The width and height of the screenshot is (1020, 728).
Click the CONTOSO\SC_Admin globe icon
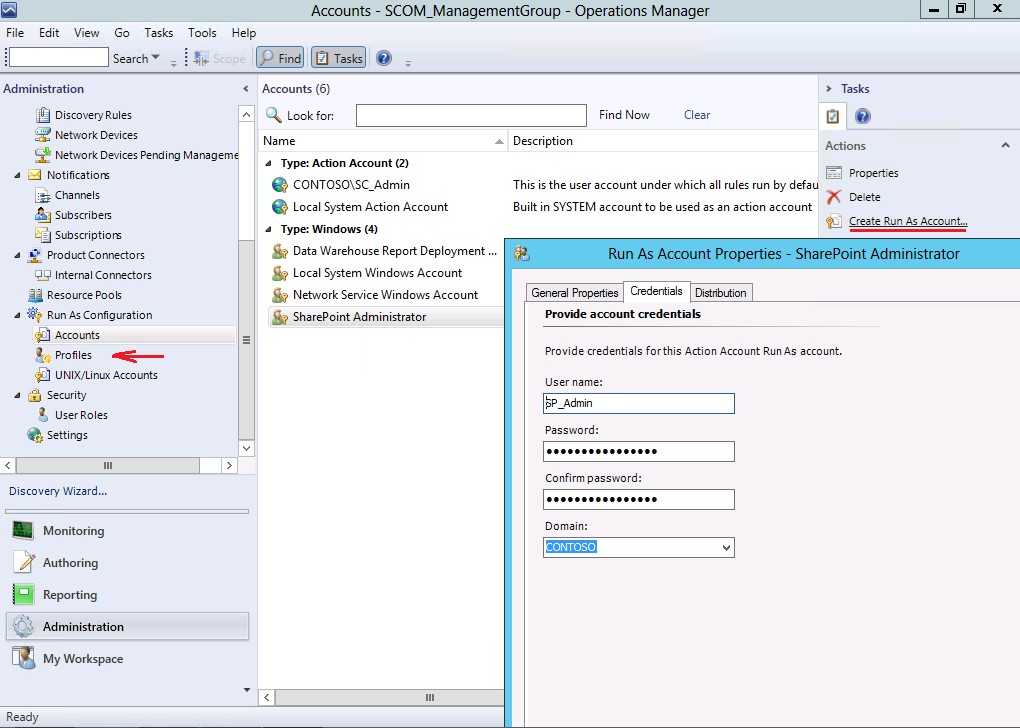[280, 185]
